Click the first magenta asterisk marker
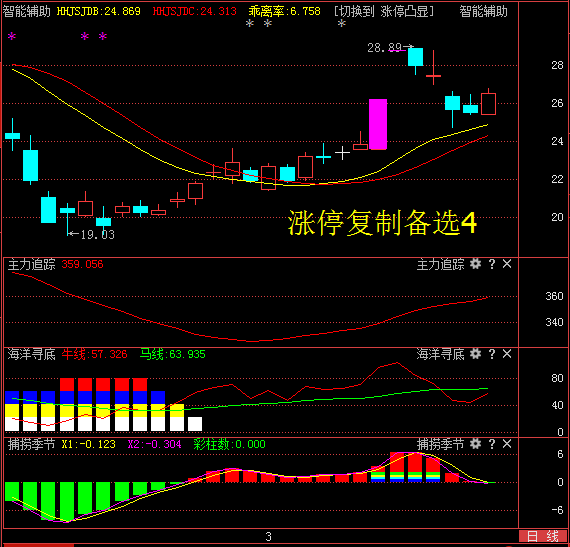 [12, 36]
